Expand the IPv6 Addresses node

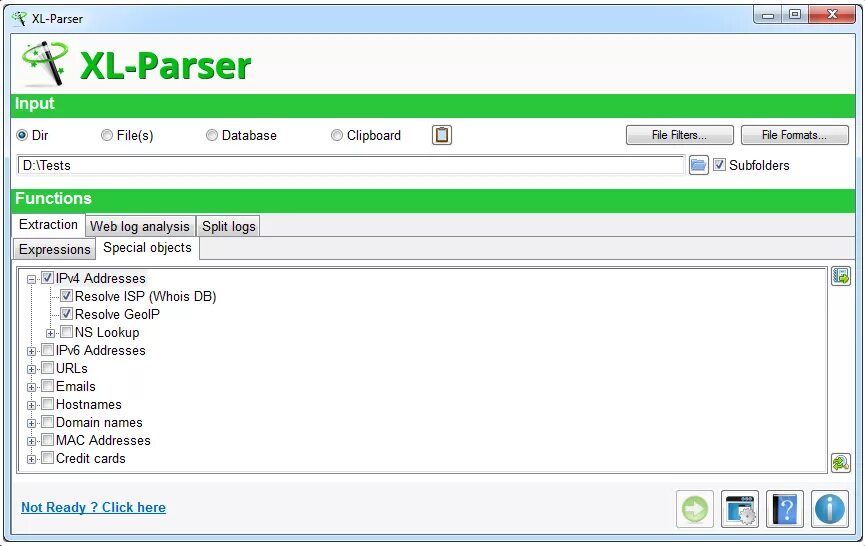click(x=31, y=351)
